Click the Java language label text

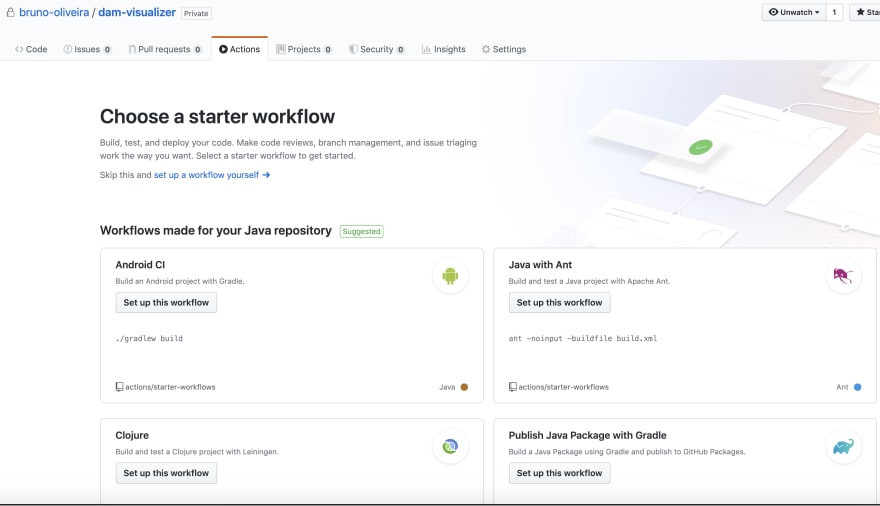pyautogui.click(x=447, y=387)
